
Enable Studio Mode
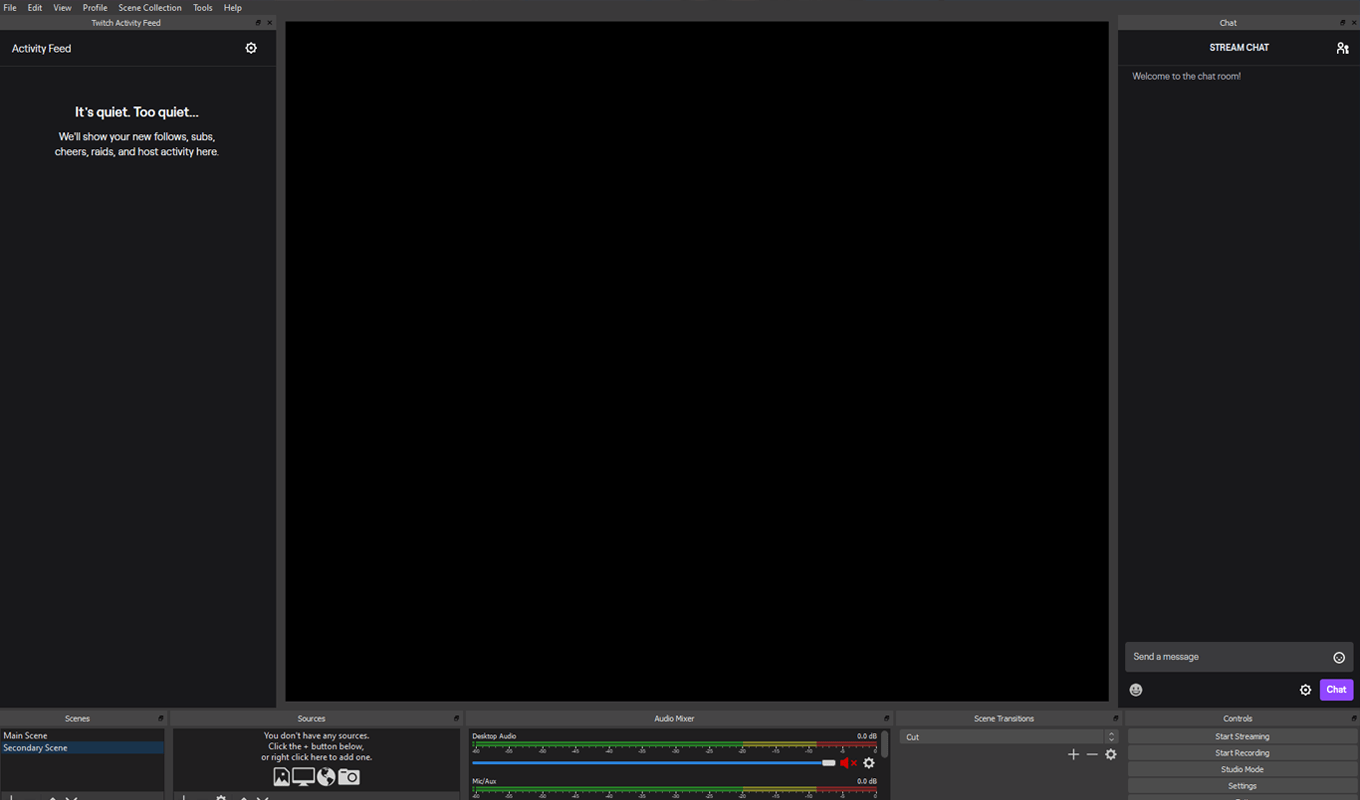click(x=1242, y=770)
